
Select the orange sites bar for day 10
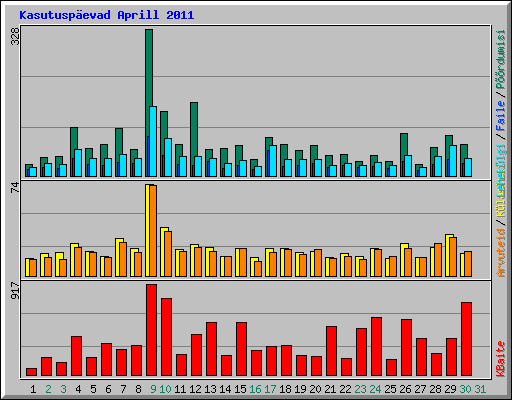(x=168, y=254)
